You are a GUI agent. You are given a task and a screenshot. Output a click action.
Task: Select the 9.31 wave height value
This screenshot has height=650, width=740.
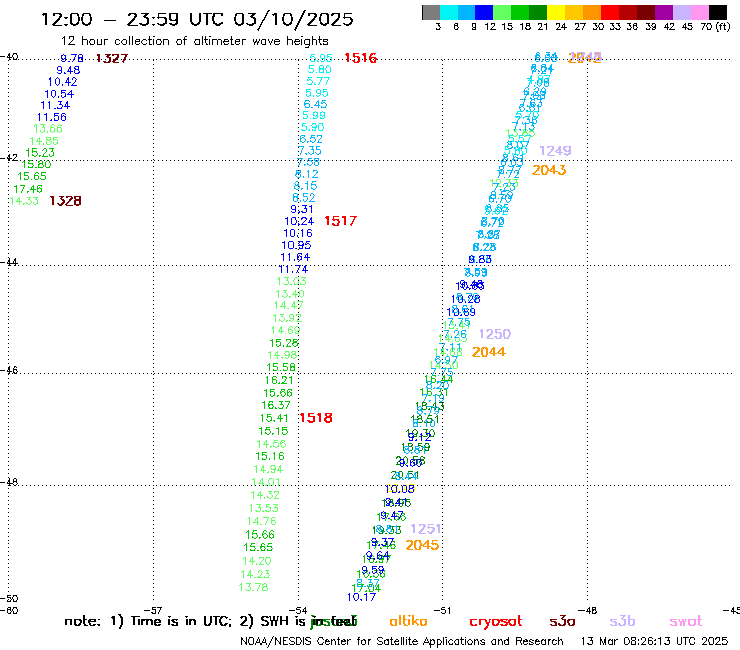click(302, 209)
